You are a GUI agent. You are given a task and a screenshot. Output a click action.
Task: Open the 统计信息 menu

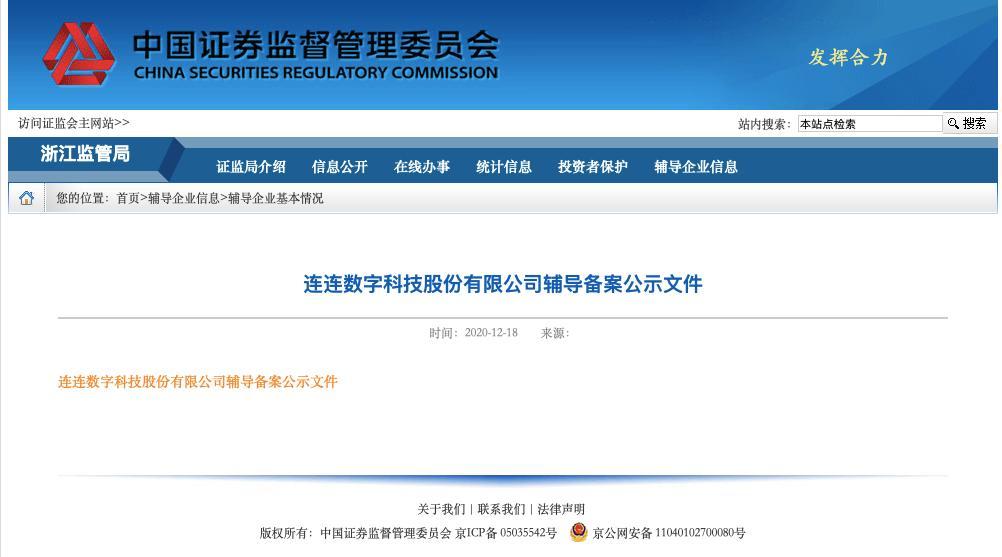(x=504, y=167)
